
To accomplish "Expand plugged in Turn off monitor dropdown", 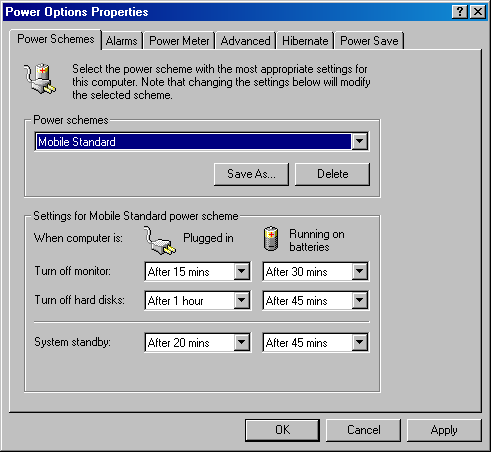I will pyautogui.click(x=242, y=271).
